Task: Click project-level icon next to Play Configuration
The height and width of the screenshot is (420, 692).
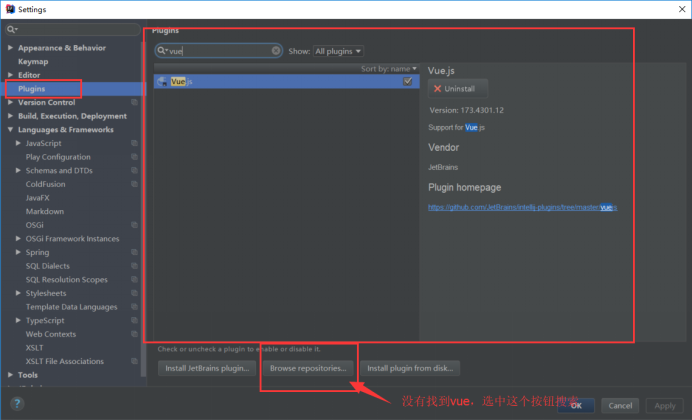Action: coord(135,157)
